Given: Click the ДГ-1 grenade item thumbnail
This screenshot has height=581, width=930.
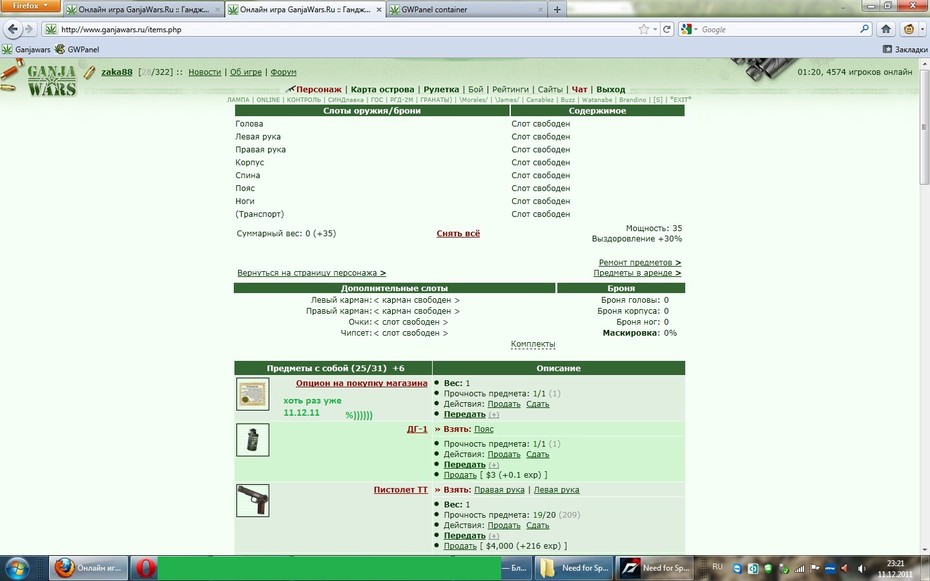Looking at the screenshot, I should click(x=253, y=440).
